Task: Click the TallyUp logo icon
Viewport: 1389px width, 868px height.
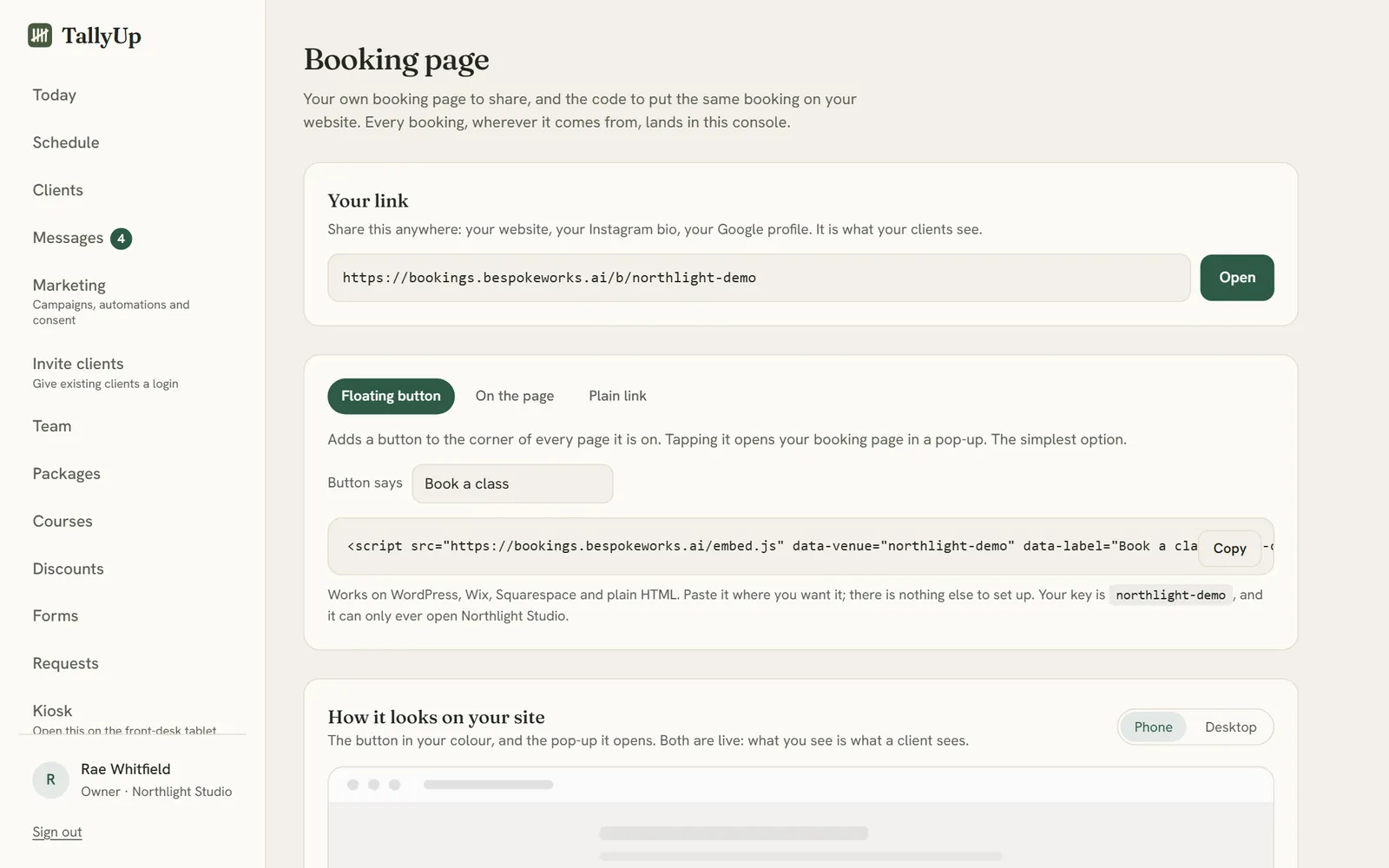Action: tap(40, 36)
